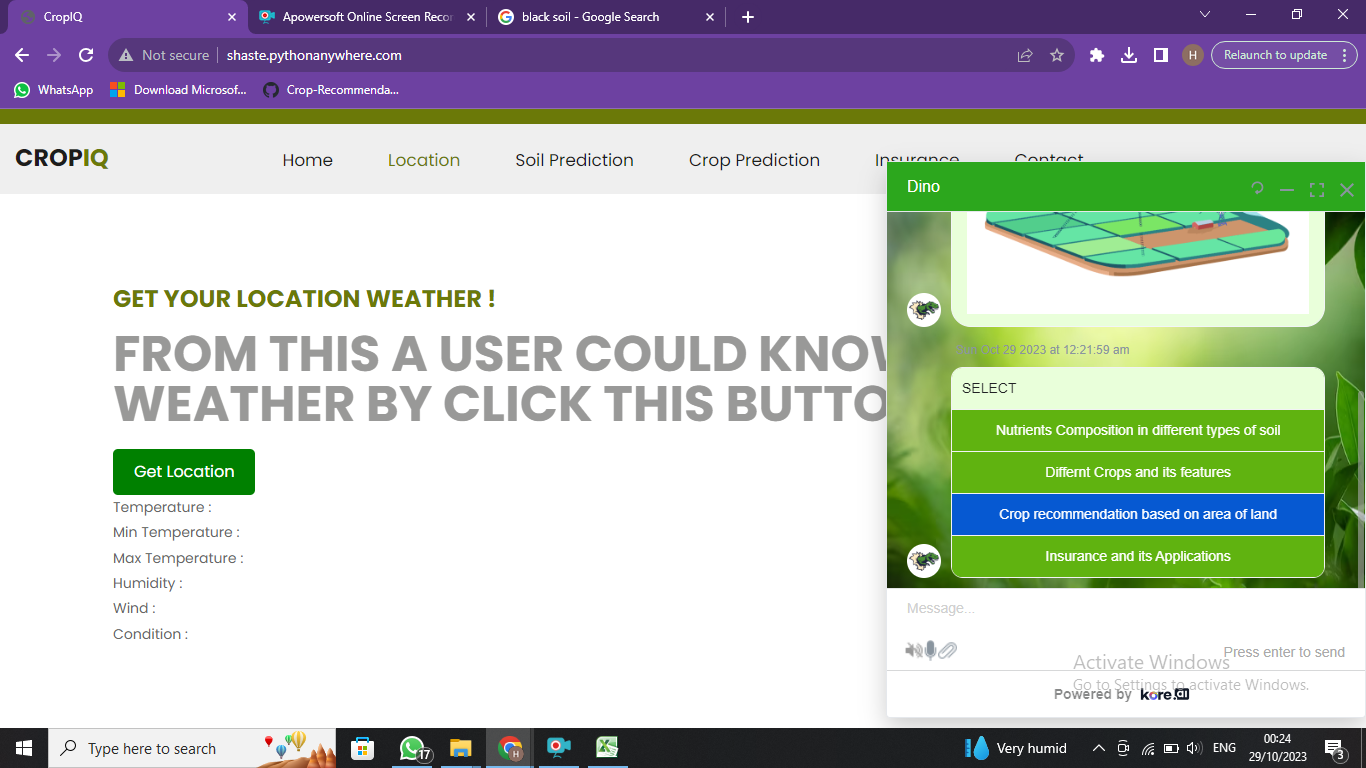Open the kore.ai logo link
The height and width of the screenshot is (768, 1366).
tap(1165, 694)
